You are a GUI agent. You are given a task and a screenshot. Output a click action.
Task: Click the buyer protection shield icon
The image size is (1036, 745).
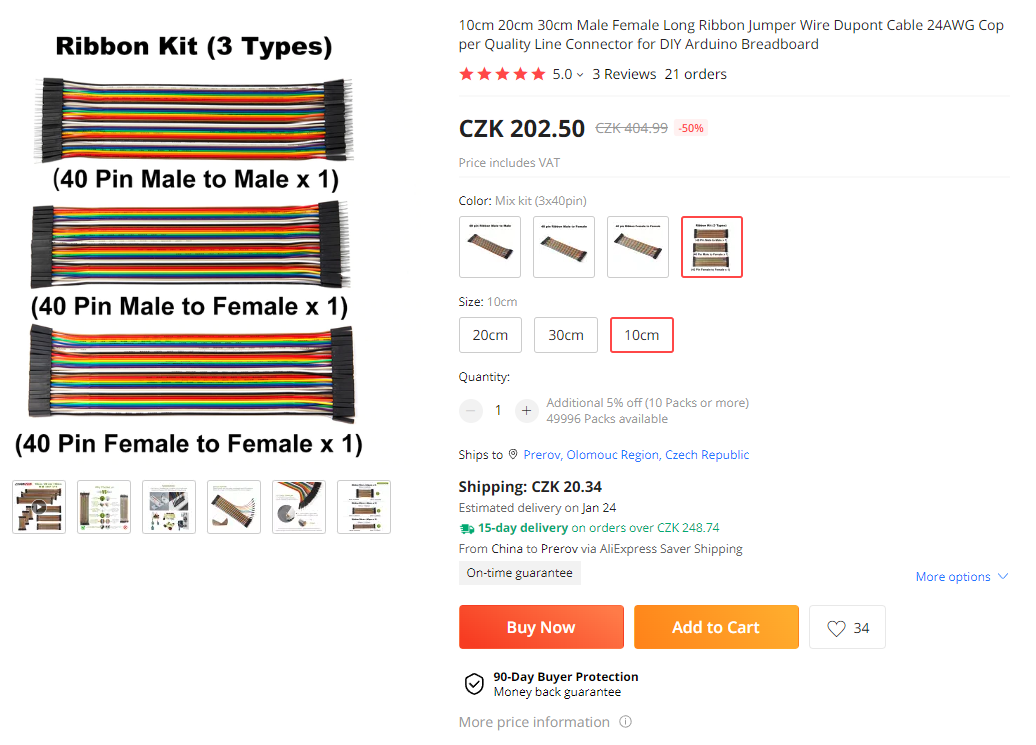(474, 684)
